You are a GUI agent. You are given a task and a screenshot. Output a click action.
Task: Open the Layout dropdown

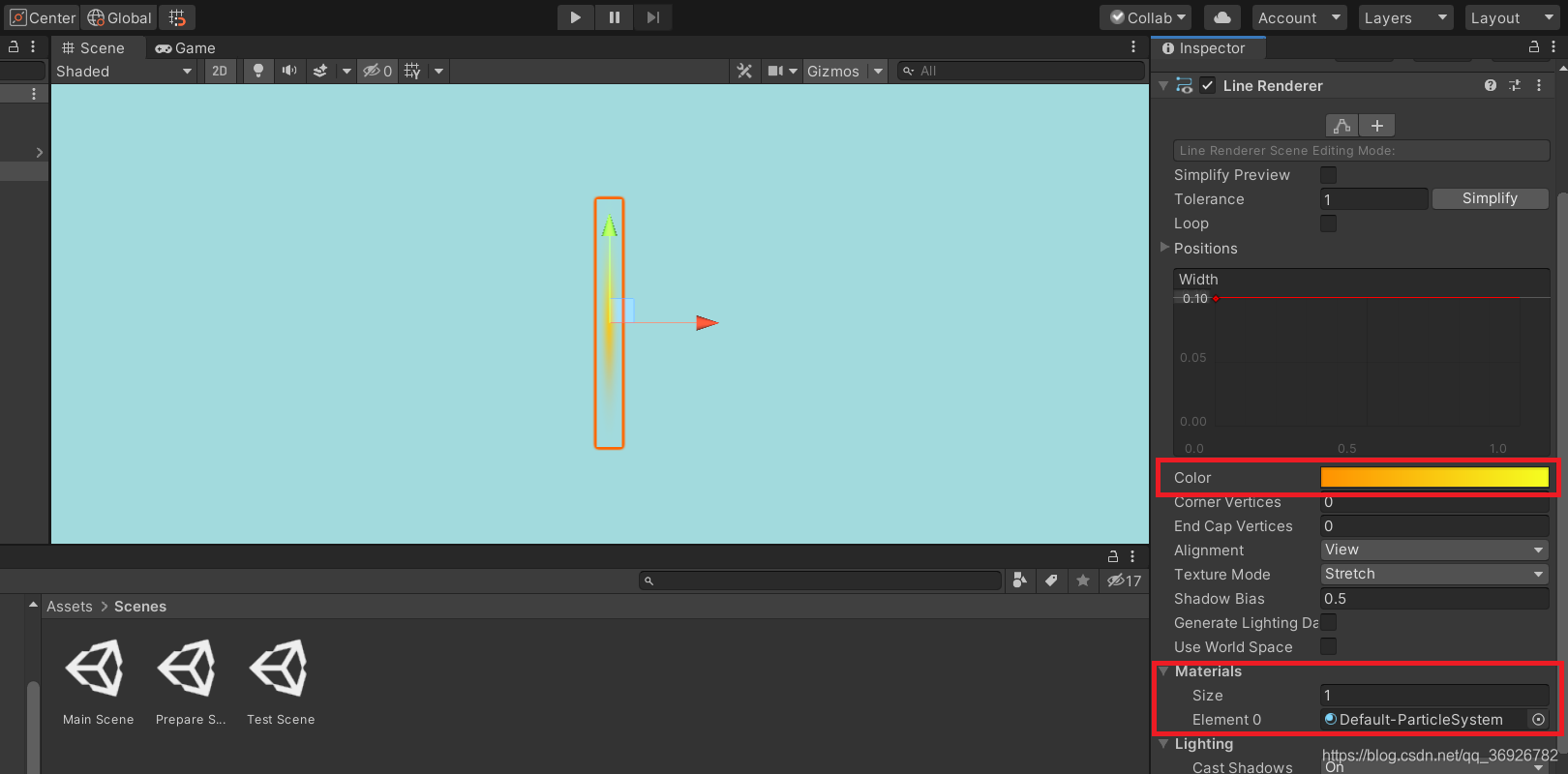[1511, 17]
